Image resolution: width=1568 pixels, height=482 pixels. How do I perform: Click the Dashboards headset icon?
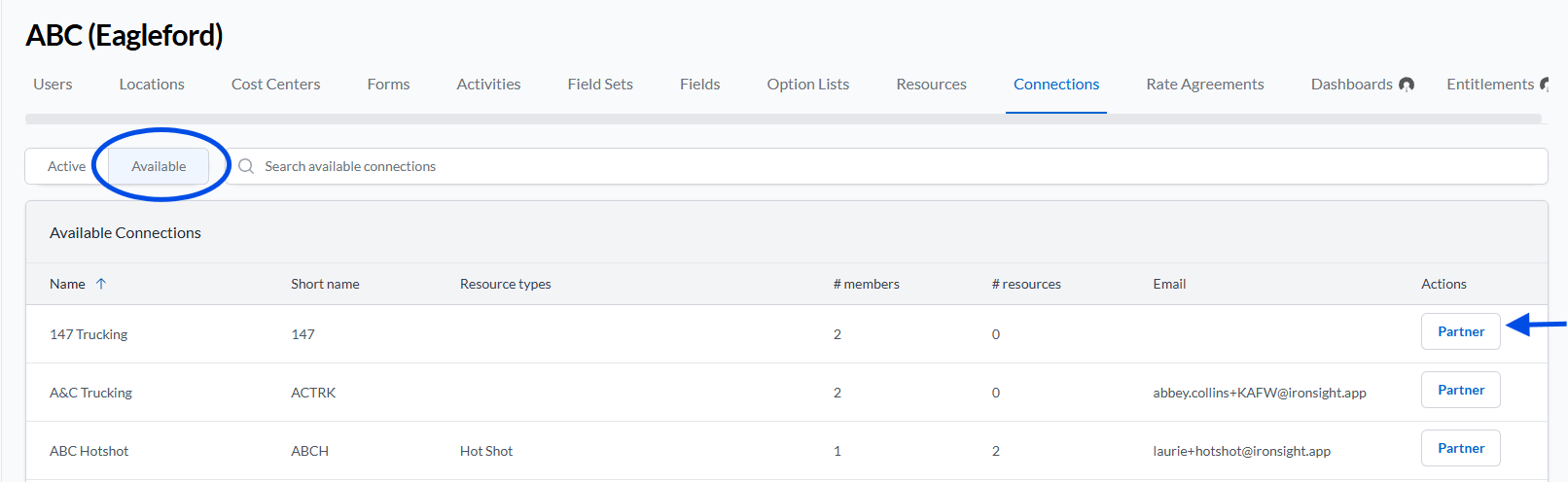[x=1407, y=85]
